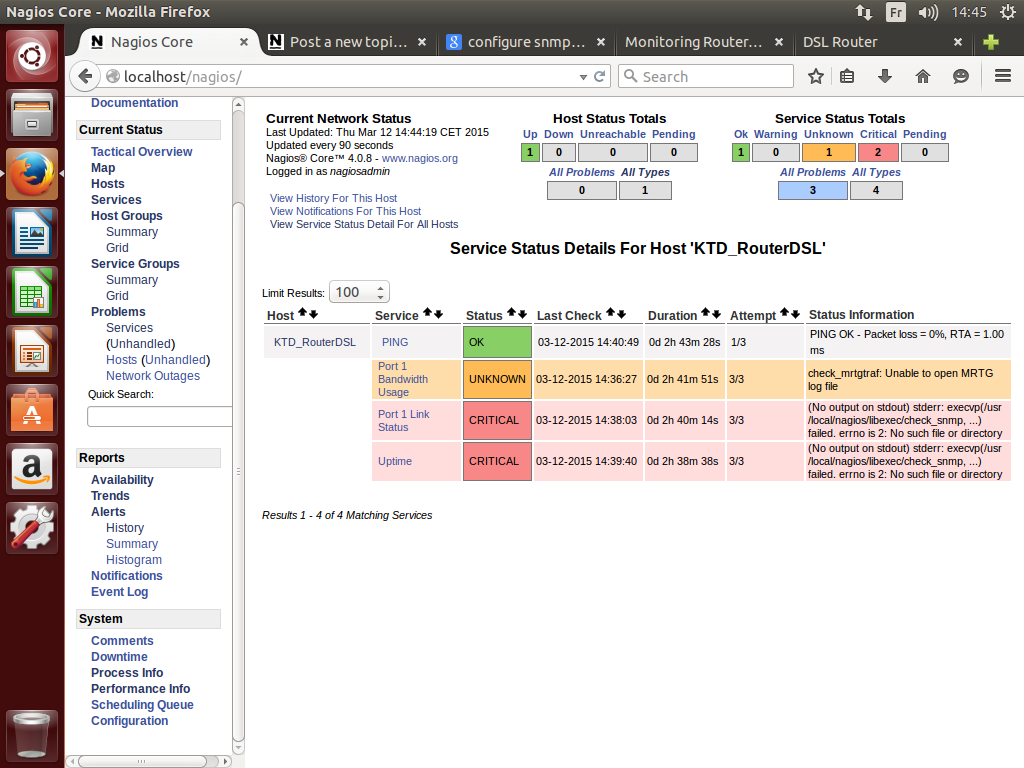Screen dimensions: 1024x768
Task: Click the Critical service count box
Action: pyautogui.click(x=877, y=152)
